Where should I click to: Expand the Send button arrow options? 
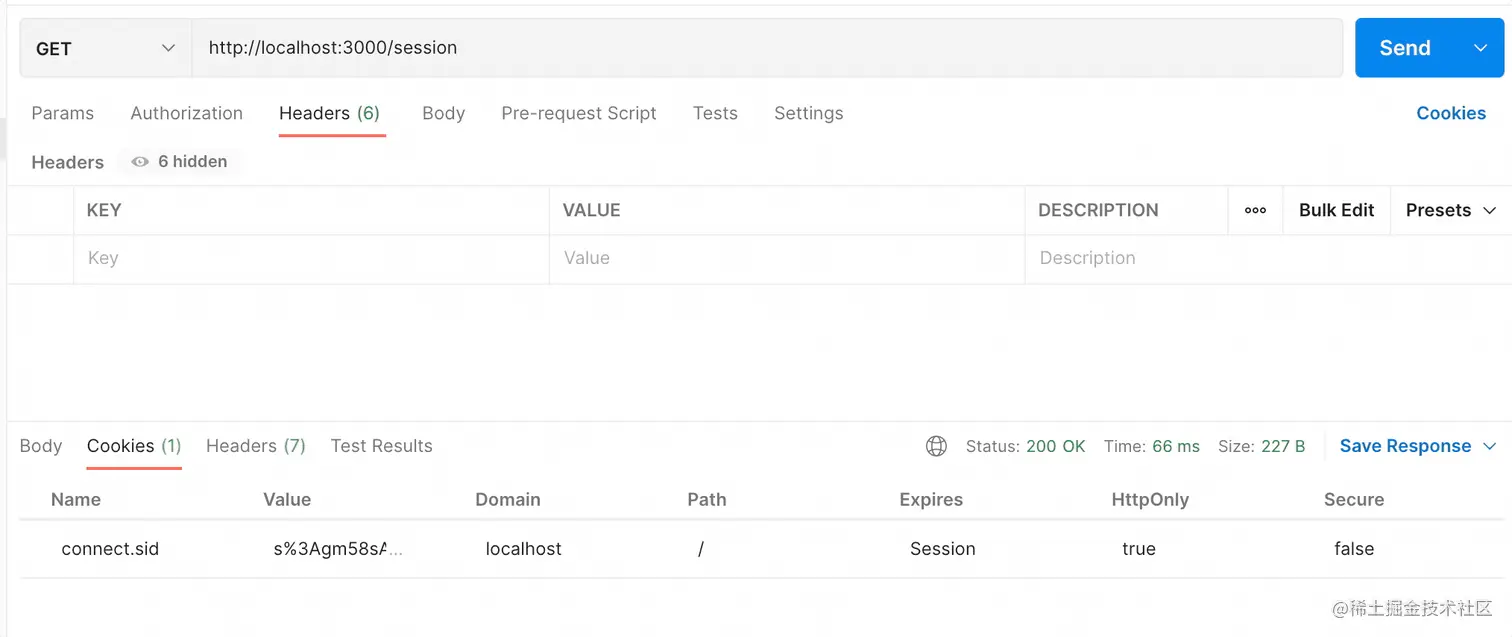[1480, 48]
